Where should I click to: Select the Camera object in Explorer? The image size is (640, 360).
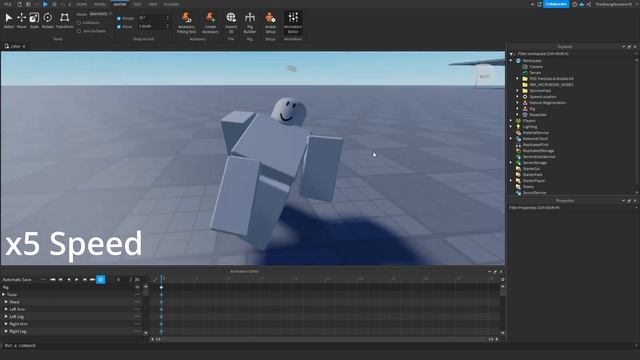(536, 67)
